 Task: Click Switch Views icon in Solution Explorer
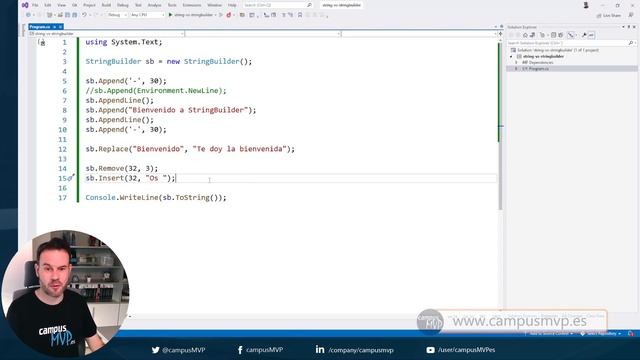click(532, 35)
